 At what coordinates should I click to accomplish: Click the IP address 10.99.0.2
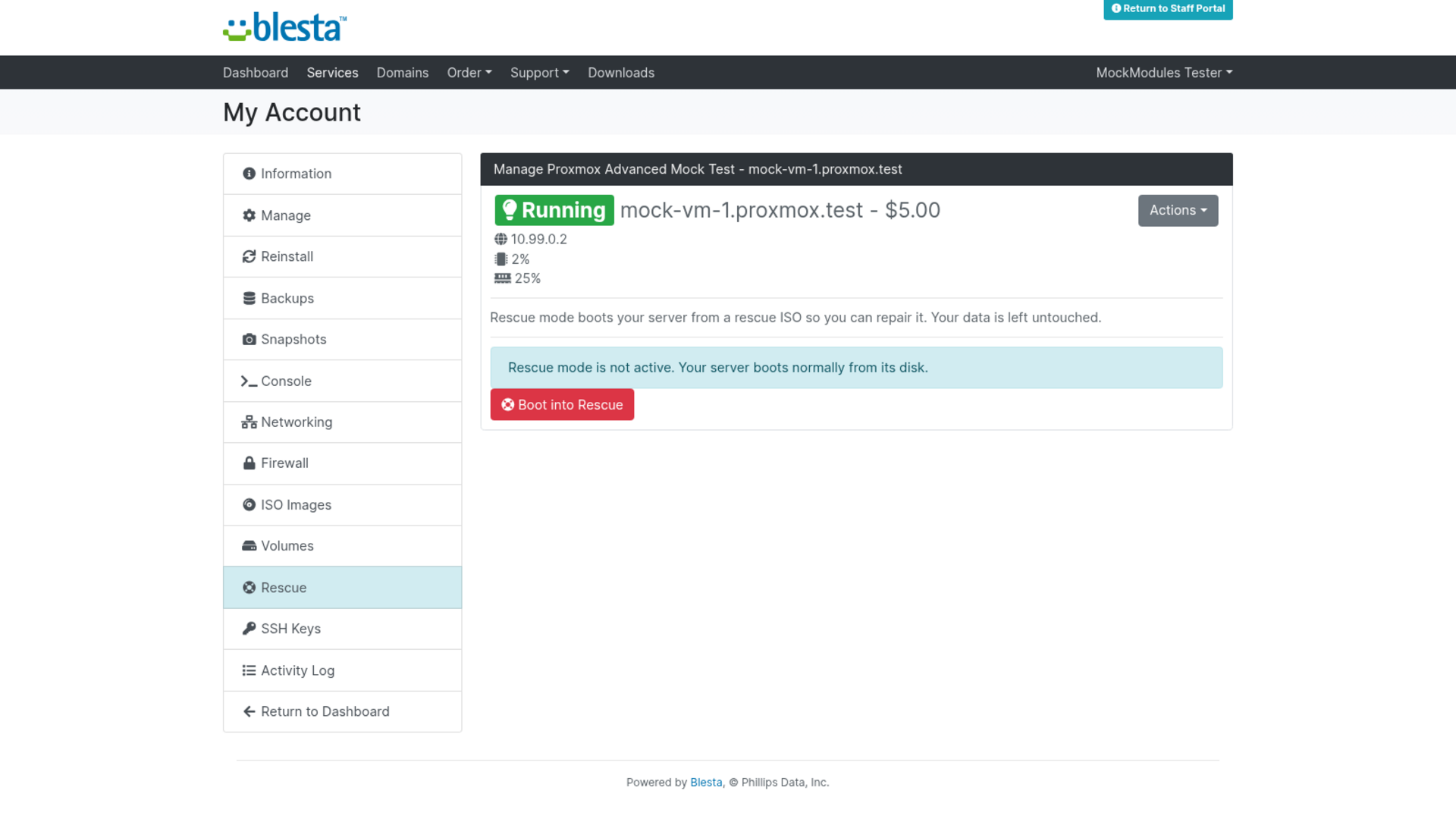(538, 239)
